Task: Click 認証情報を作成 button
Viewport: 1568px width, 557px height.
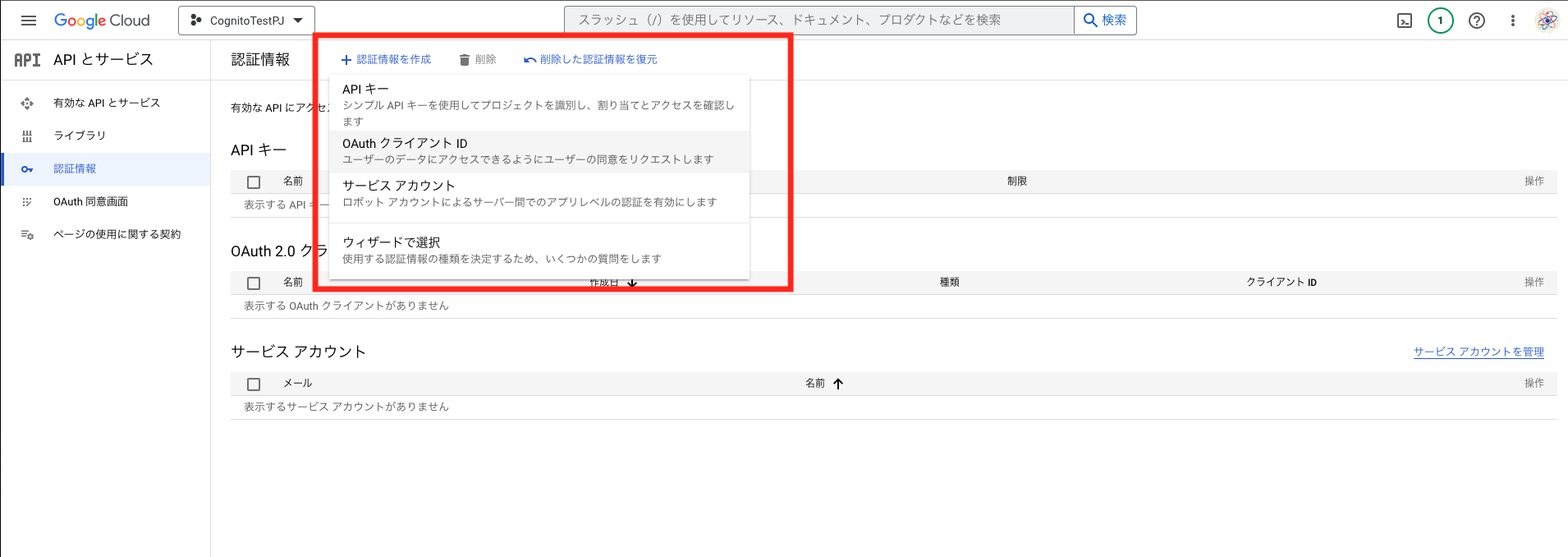Action: 386,59
